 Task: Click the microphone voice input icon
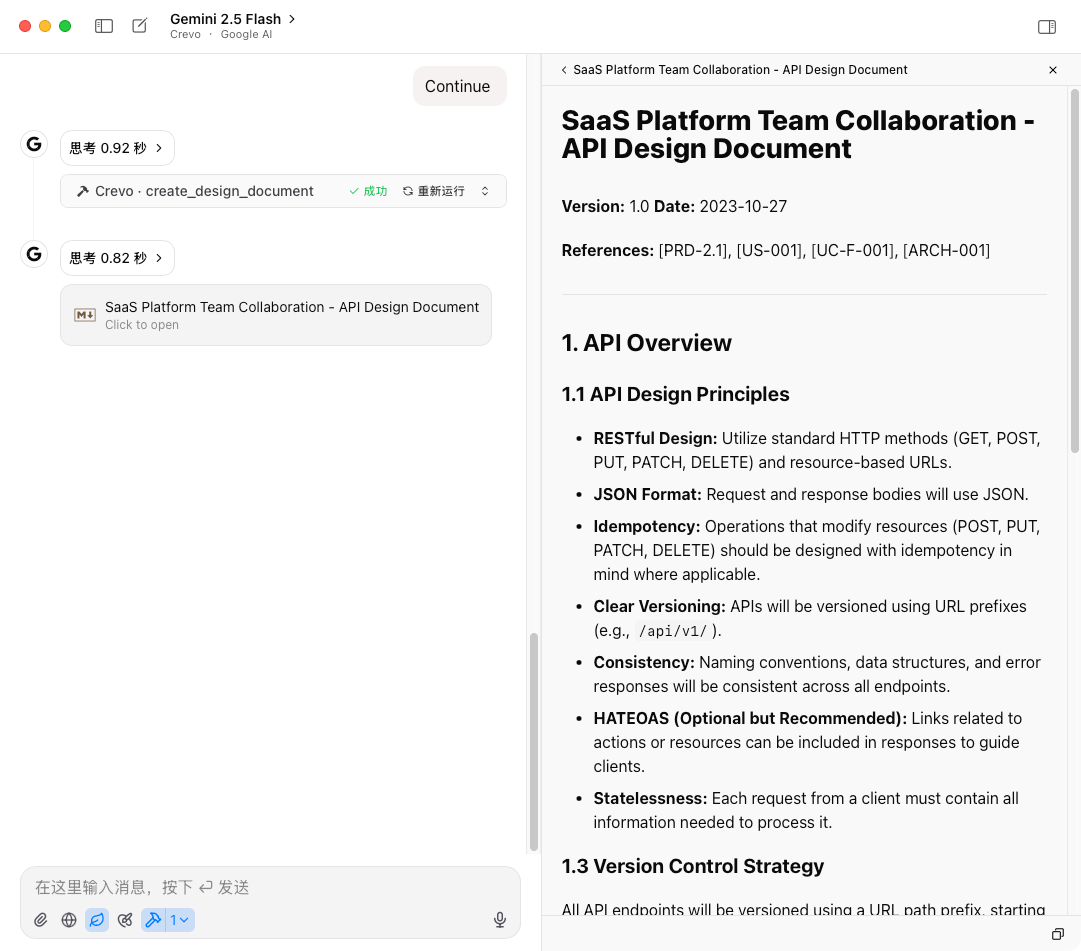500,920
